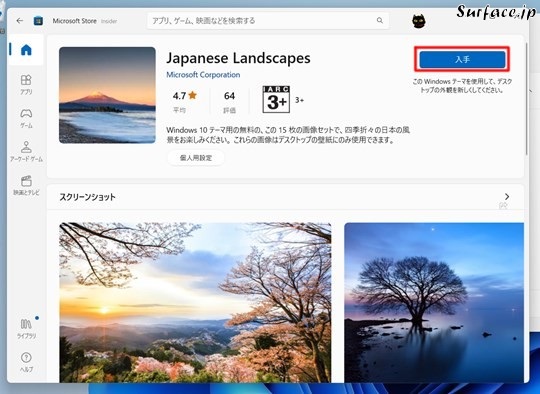The image size is (540, 394).
Task: Click the 64 評価 count
Action: [x=229, y=102]
